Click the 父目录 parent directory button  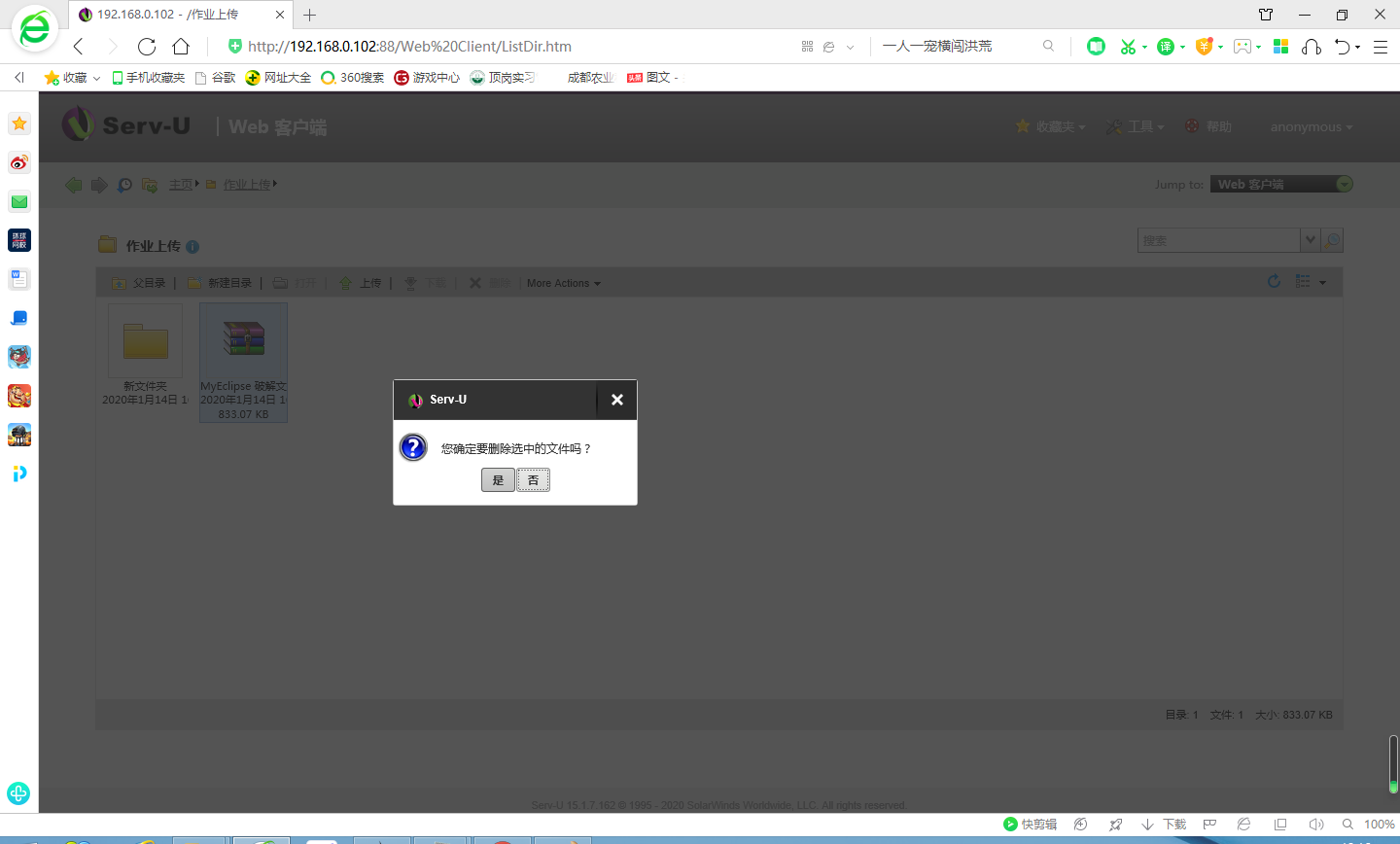(x=139, y=283)
